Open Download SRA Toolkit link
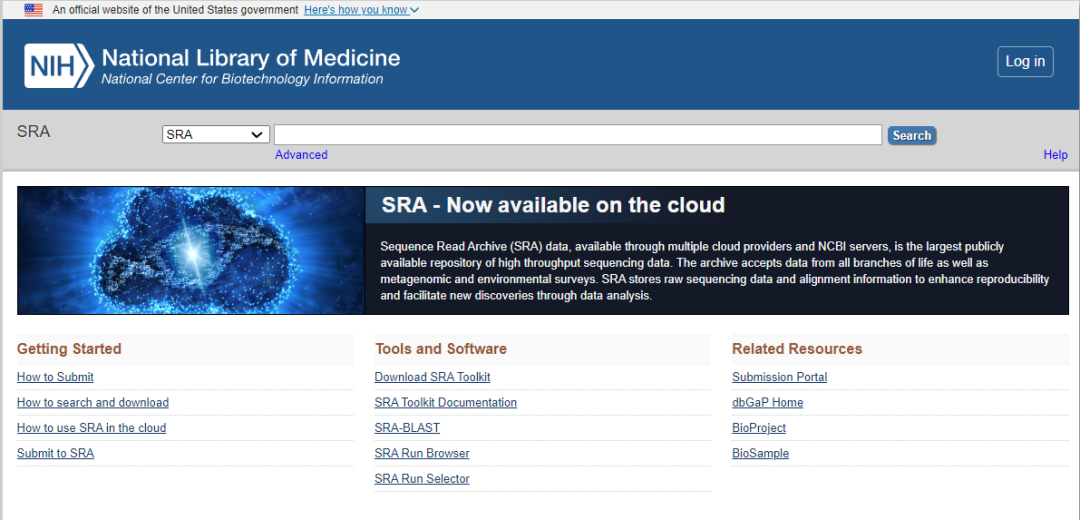This screenshot has height=520, width=1080. pyautogui.click(x=432, y=377)
